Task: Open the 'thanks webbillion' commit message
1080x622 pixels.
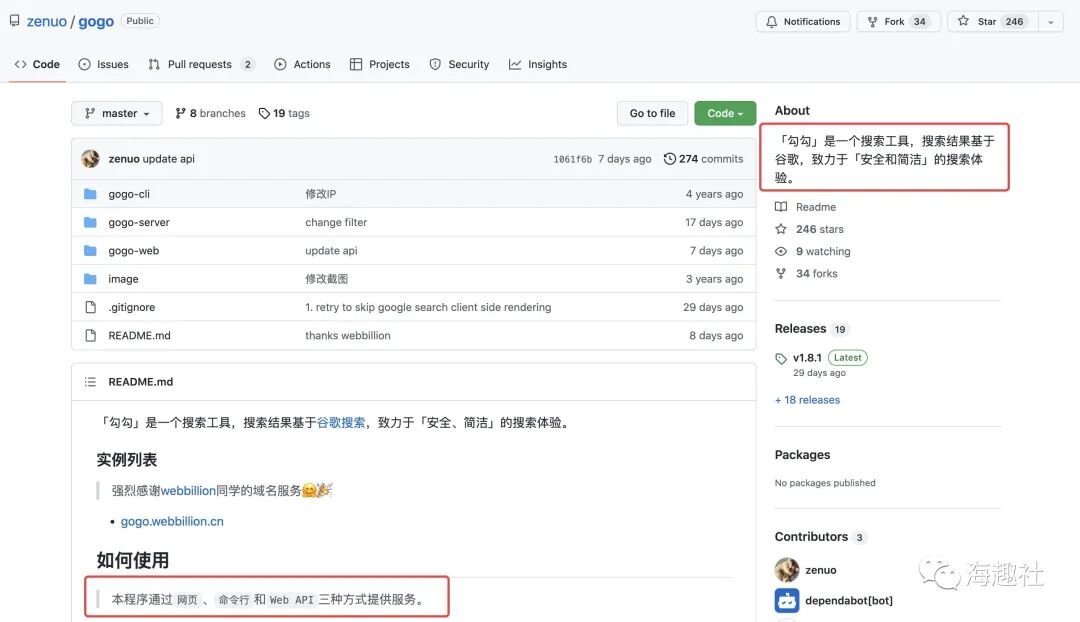Action: point(348,335)
